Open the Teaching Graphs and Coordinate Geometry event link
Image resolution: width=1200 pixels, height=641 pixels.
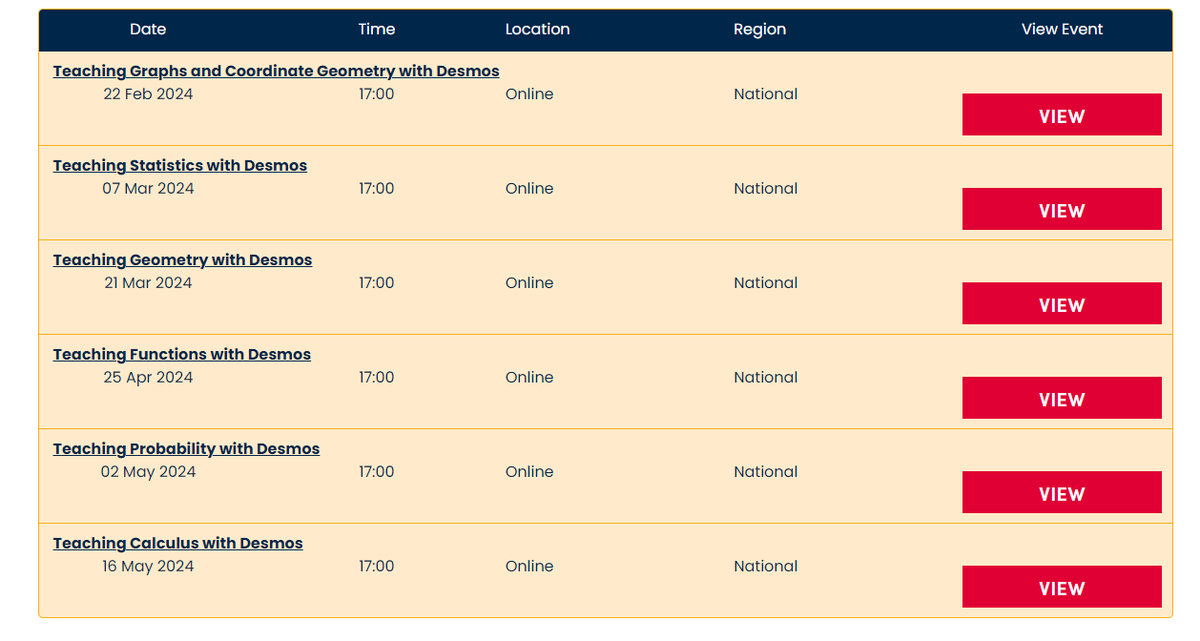click(276, 70)
